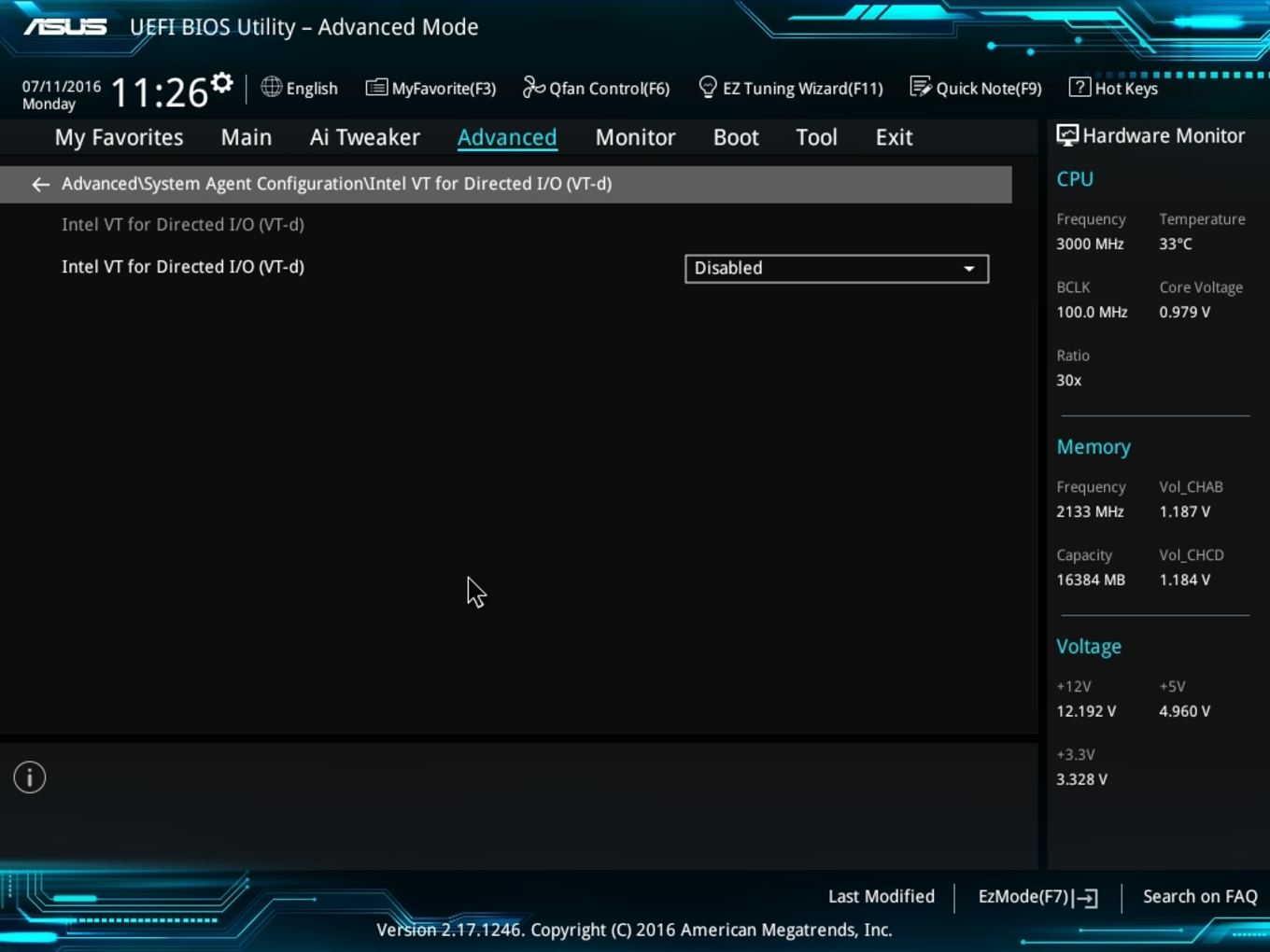
Task: Open the settings gear next to the clock
Action: [221, 83]
